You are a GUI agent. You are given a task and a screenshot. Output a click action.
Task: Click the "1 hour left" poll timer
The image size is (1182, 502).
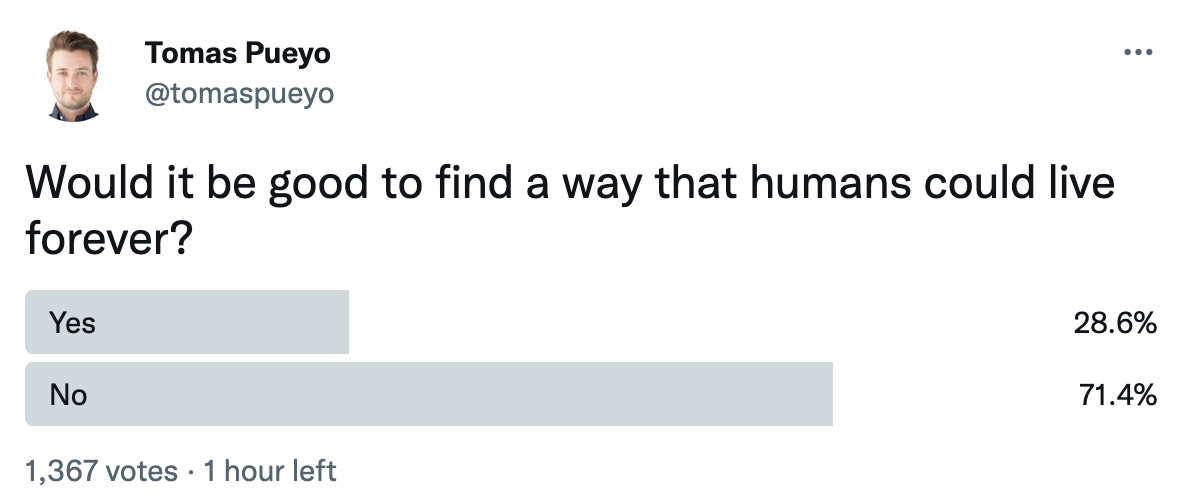click(x=269, y=470)
